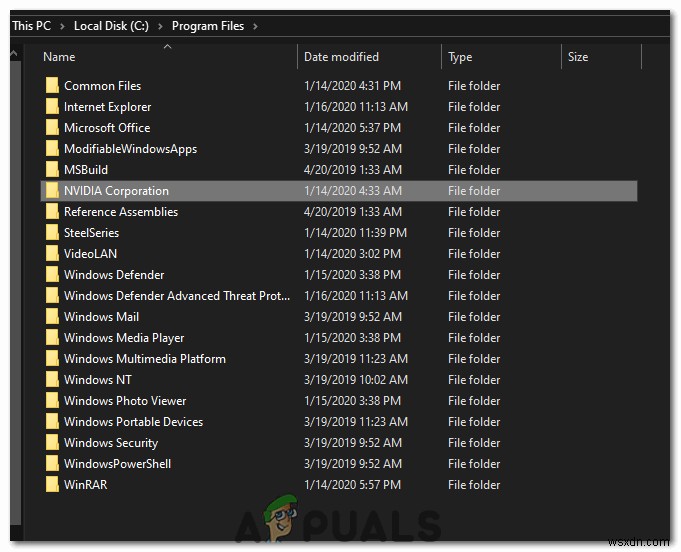Expand the chevron after Program Files
The image size is (681, 552).
pos(255,26)
